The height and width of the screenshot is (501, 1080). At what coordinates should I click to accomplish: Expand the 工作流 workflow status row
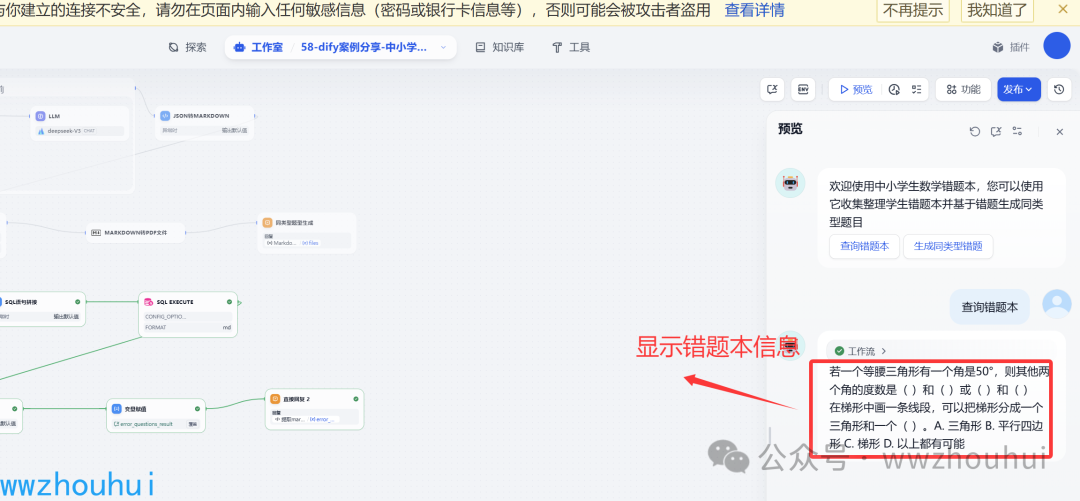(861, 351)
